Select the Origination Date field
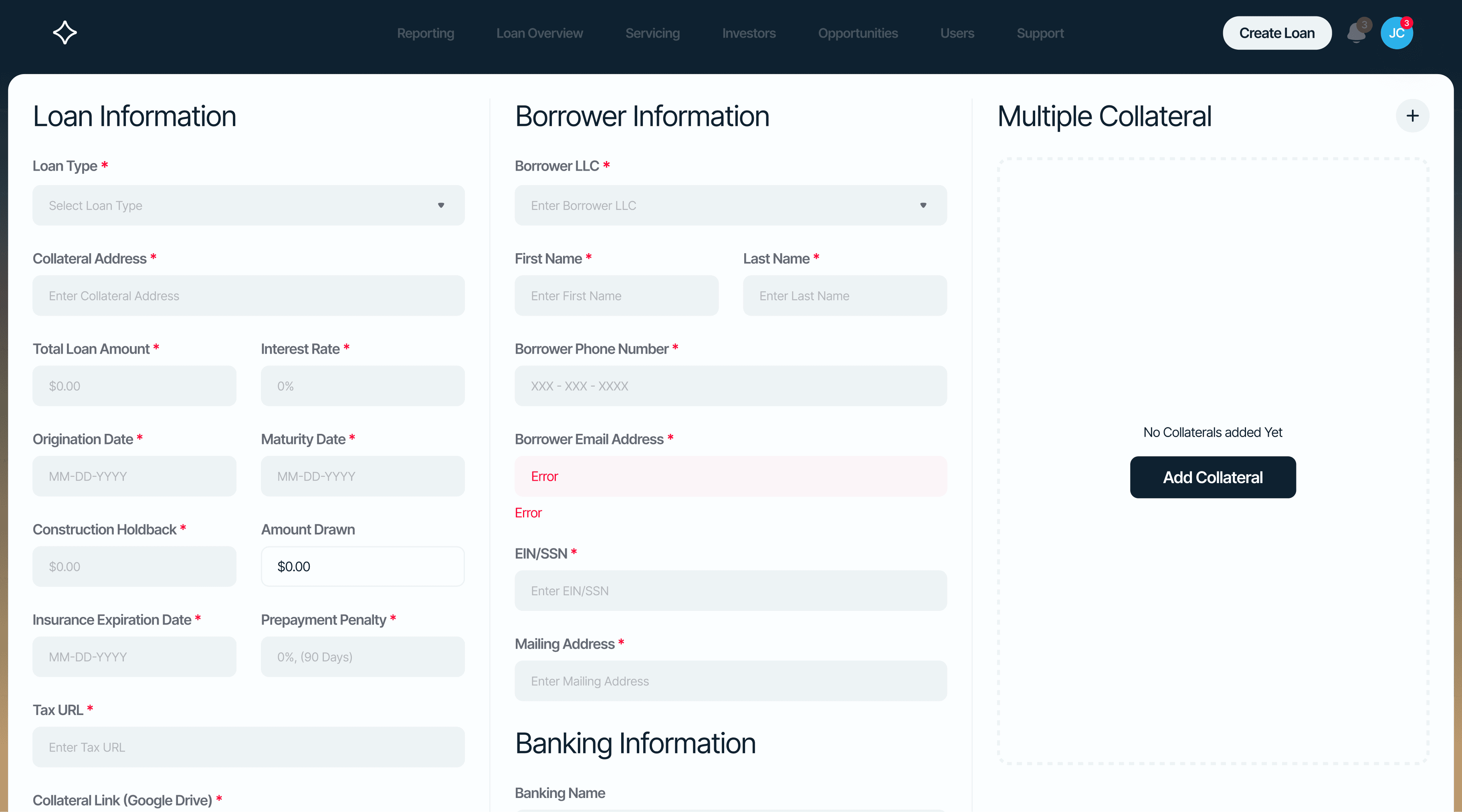This screenshot has height=812, width=1462. (135, 476)
